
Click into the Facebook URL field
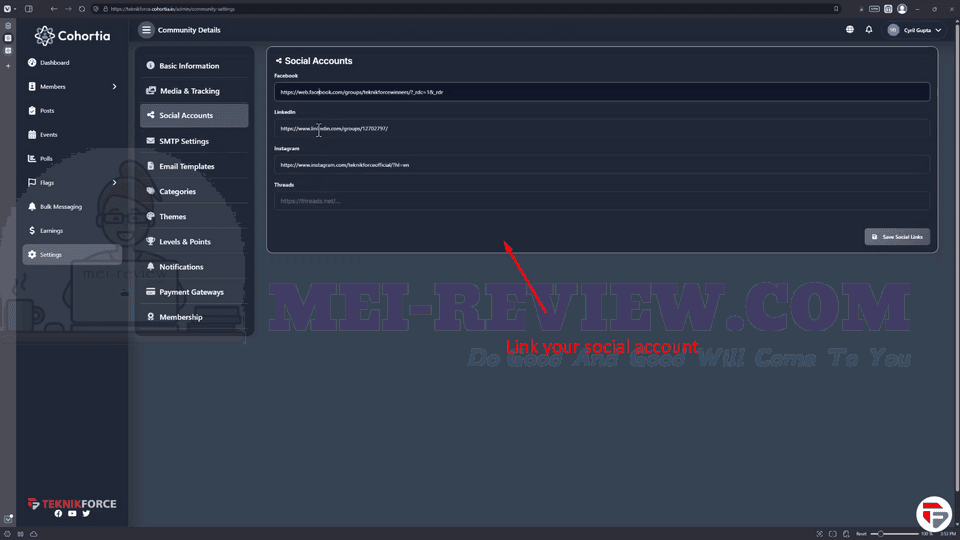[x=602, y=92]
